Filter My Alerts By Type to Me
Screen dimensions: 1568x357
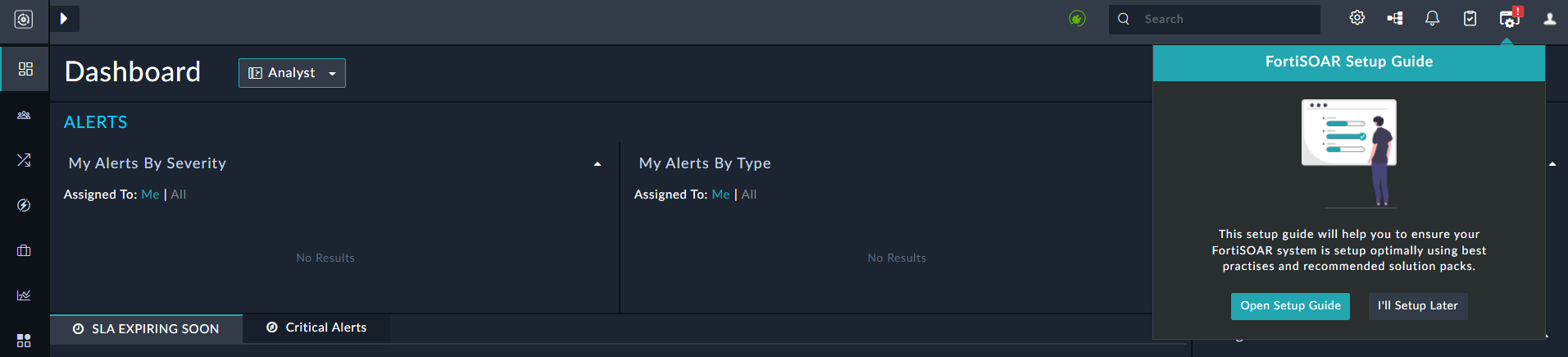click(x=720, y=195)
